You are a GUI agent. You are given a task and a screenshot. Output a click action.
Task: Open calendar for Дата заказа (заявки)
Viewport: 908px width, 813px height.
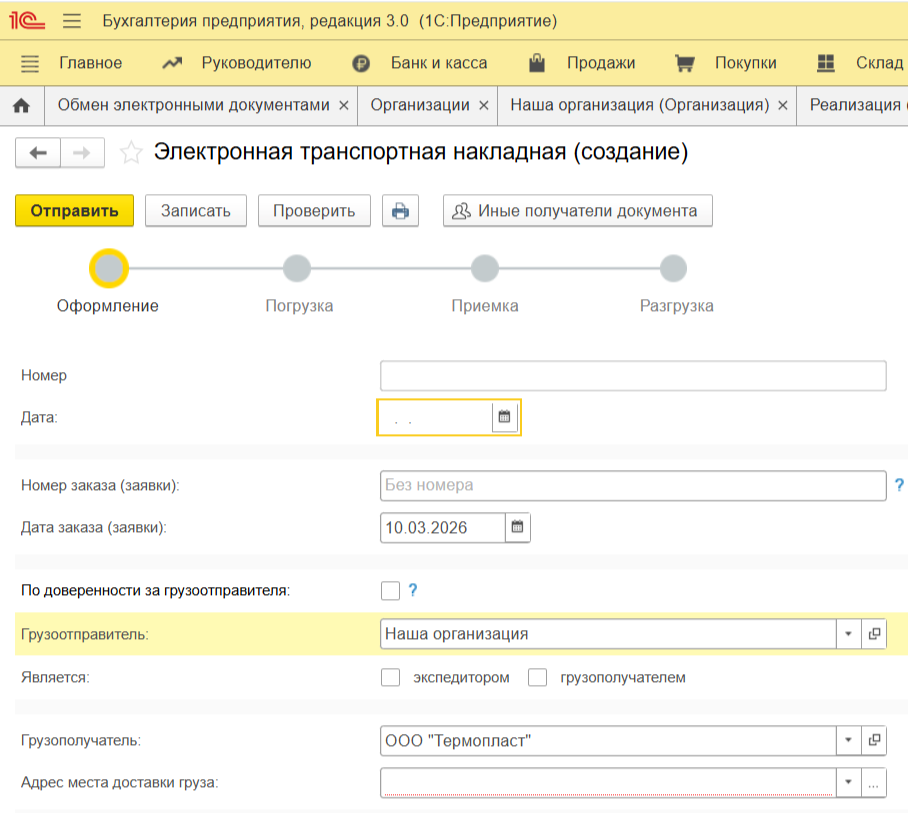(517, 527)
